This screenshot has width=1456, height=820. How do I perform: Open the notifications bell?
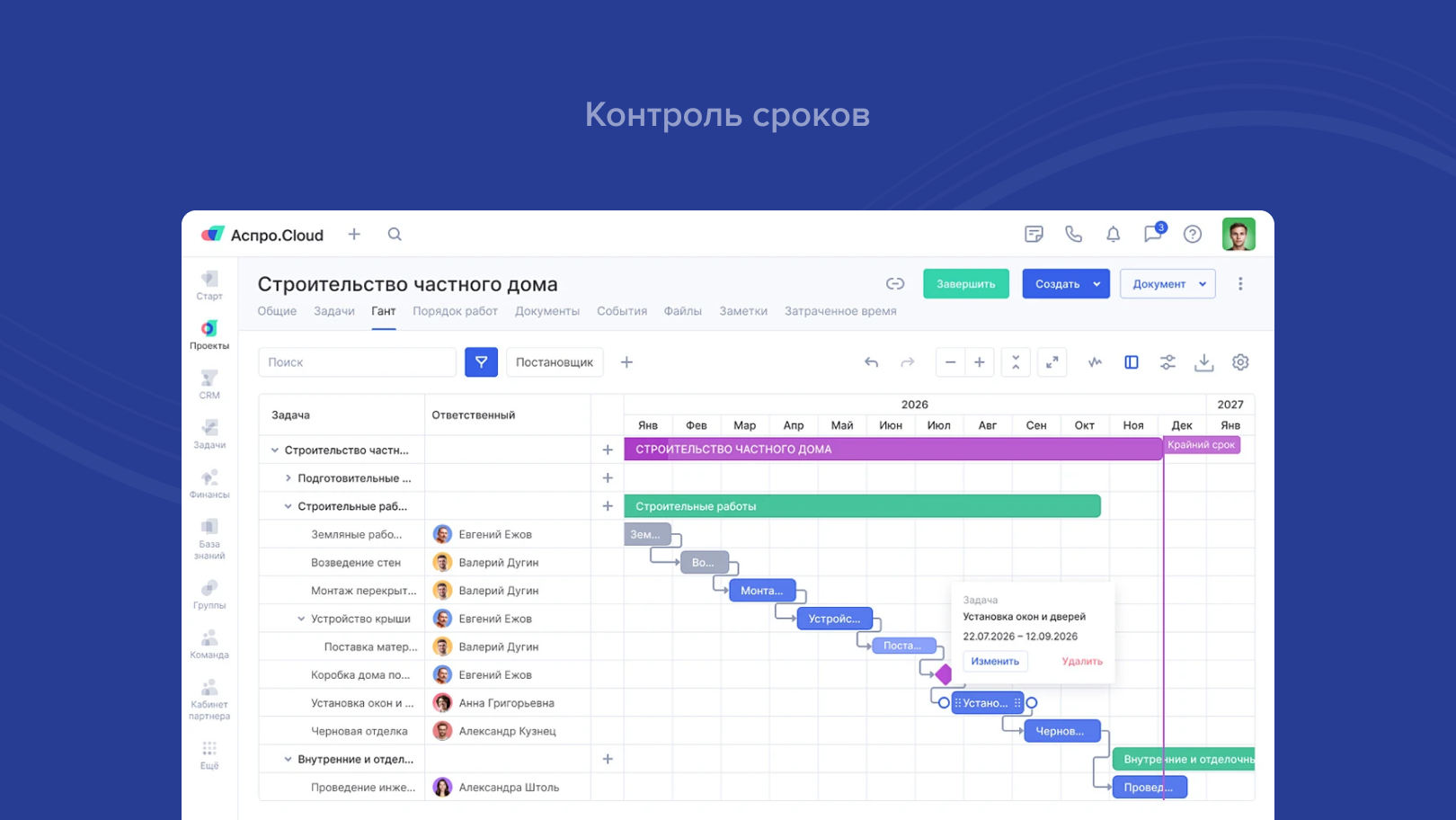[x=1113, y=235]
